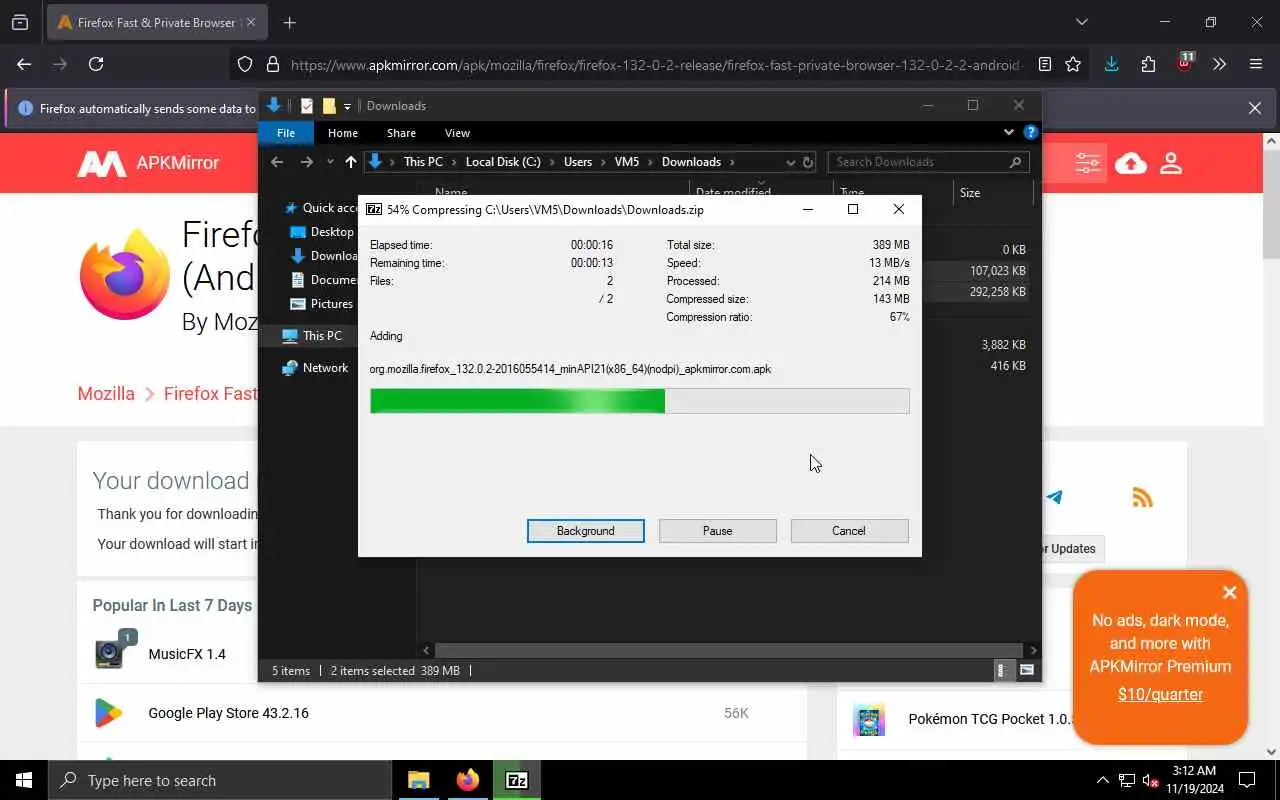Bookmark this page with star icon

[x=1073, y=64]
